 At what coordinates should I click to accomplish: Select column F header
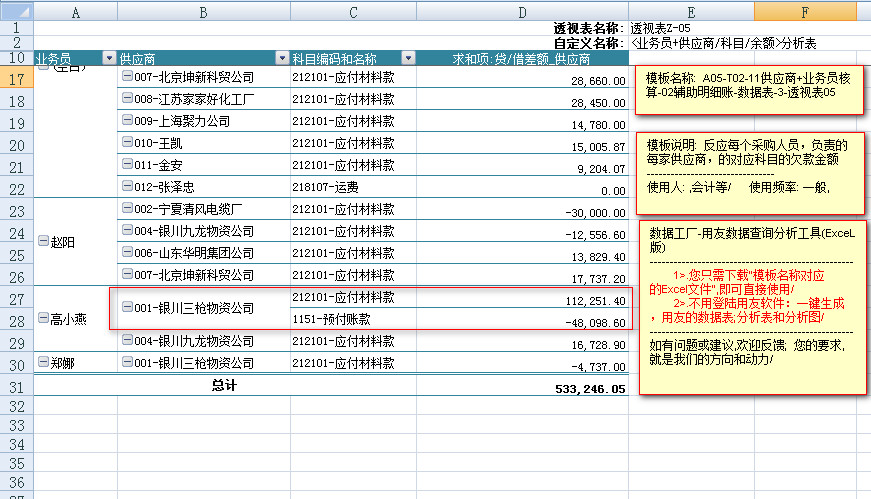[x=805, y=10]
